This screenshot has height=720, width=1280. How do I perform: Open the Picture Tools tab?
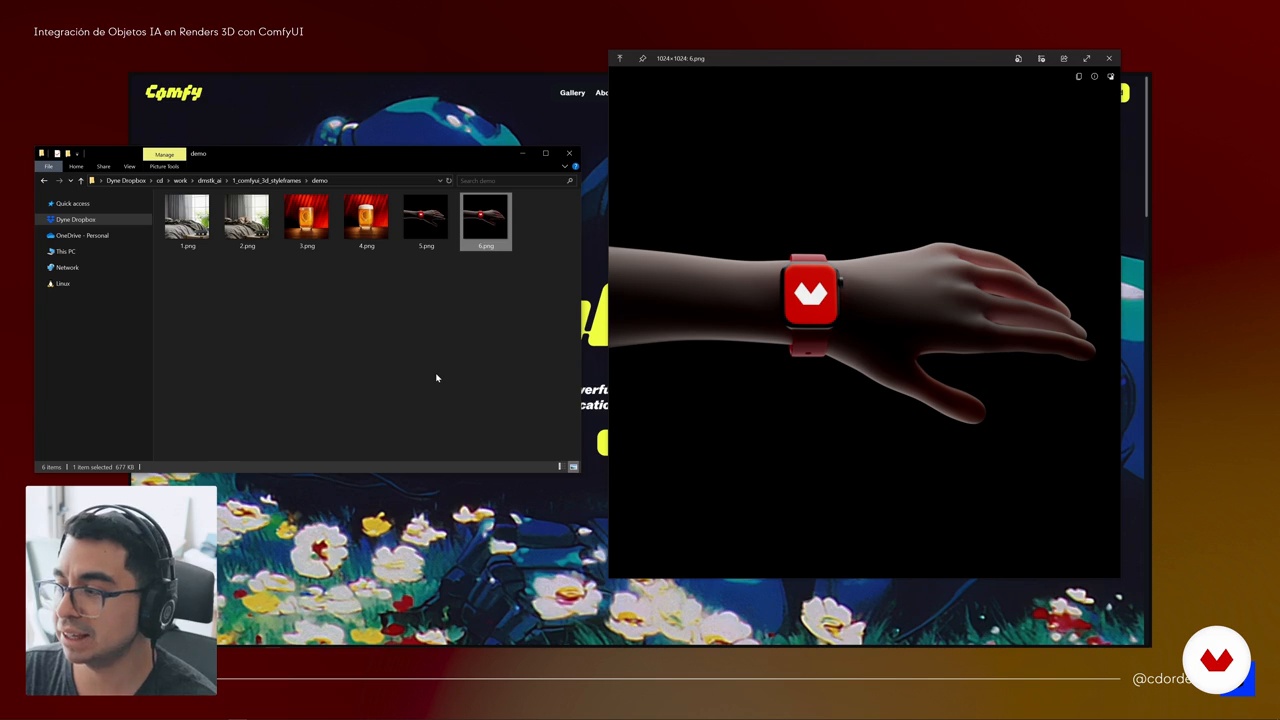164,166
